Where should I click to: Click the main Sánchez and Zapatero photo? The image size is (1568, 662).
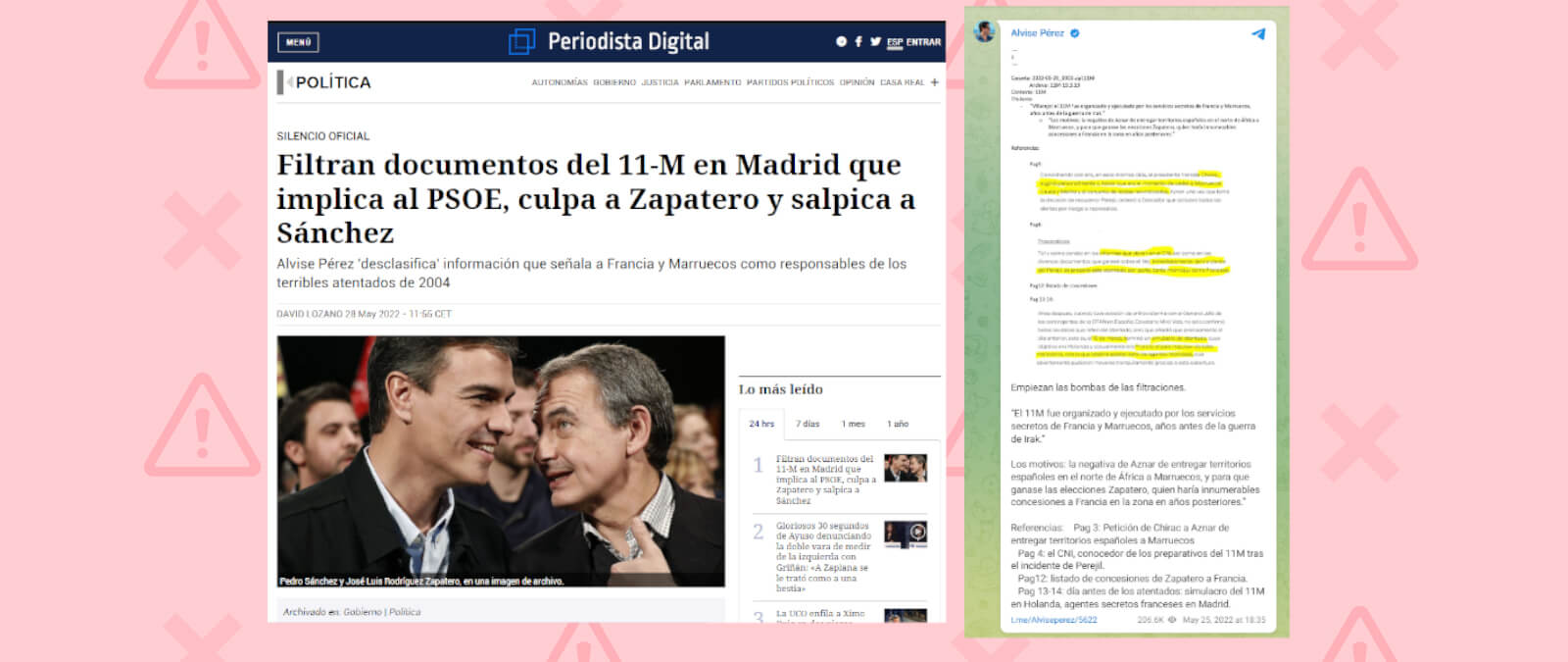point(501,461)
